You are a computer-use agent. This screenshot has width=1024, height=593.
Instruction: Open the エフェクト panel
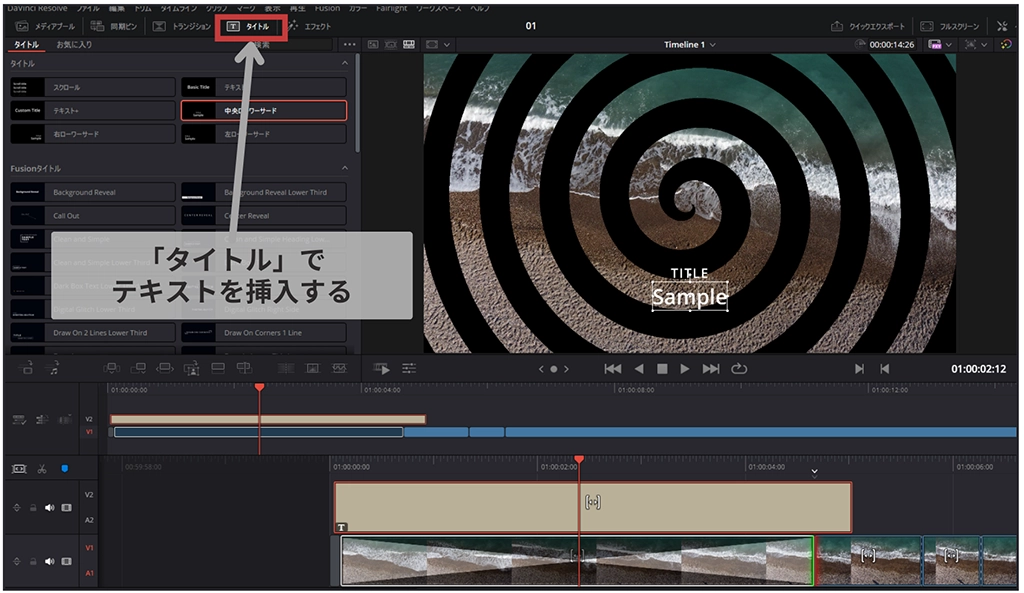[x=310, y=26]
